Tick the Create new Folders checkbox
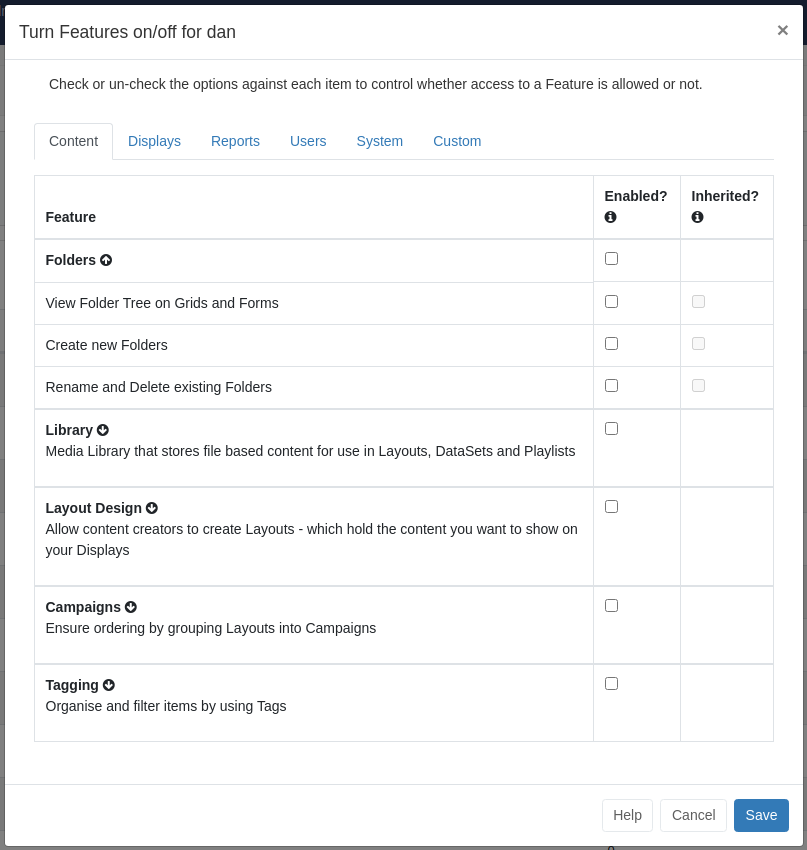 click(x=611, y=344)
